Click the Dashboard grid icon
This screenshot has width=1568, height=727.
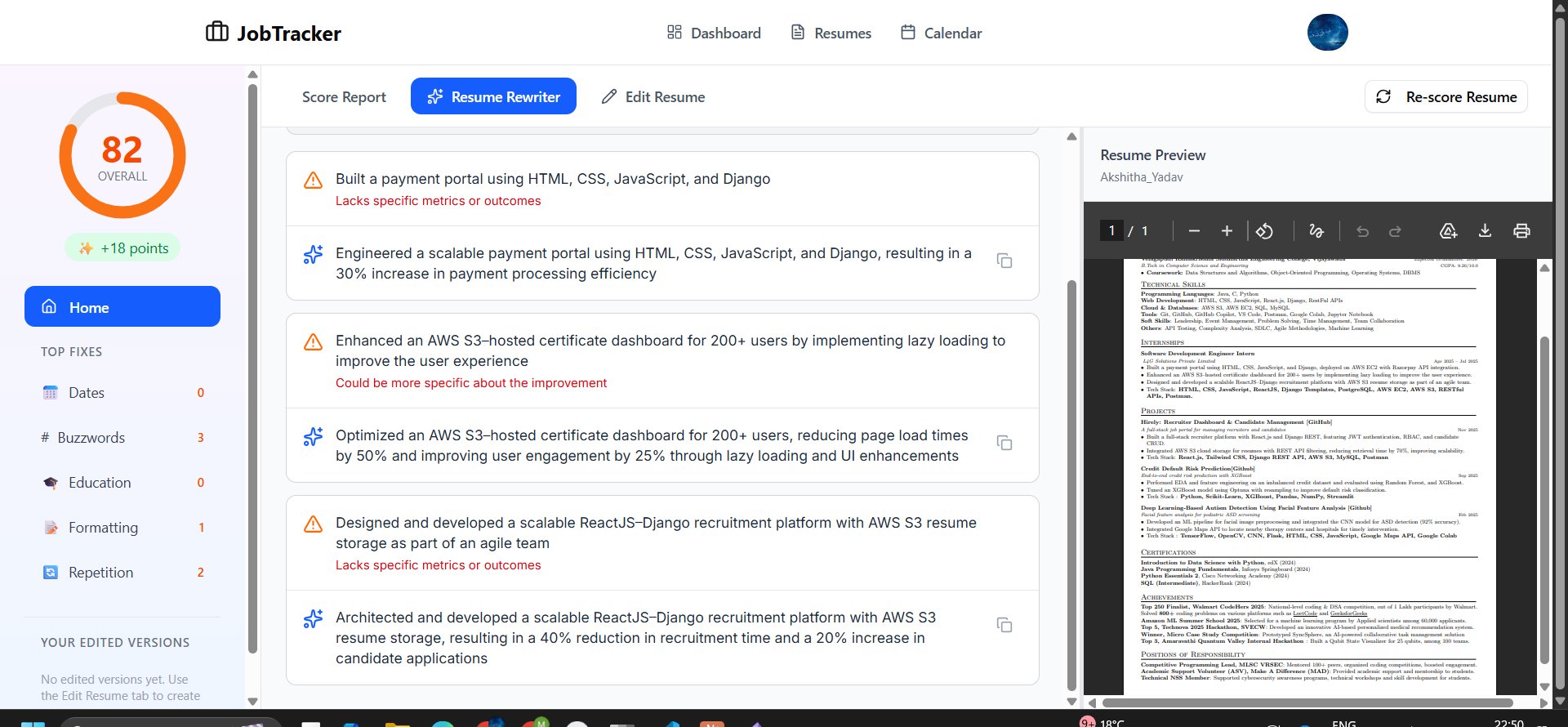click(x=675, y=32)
